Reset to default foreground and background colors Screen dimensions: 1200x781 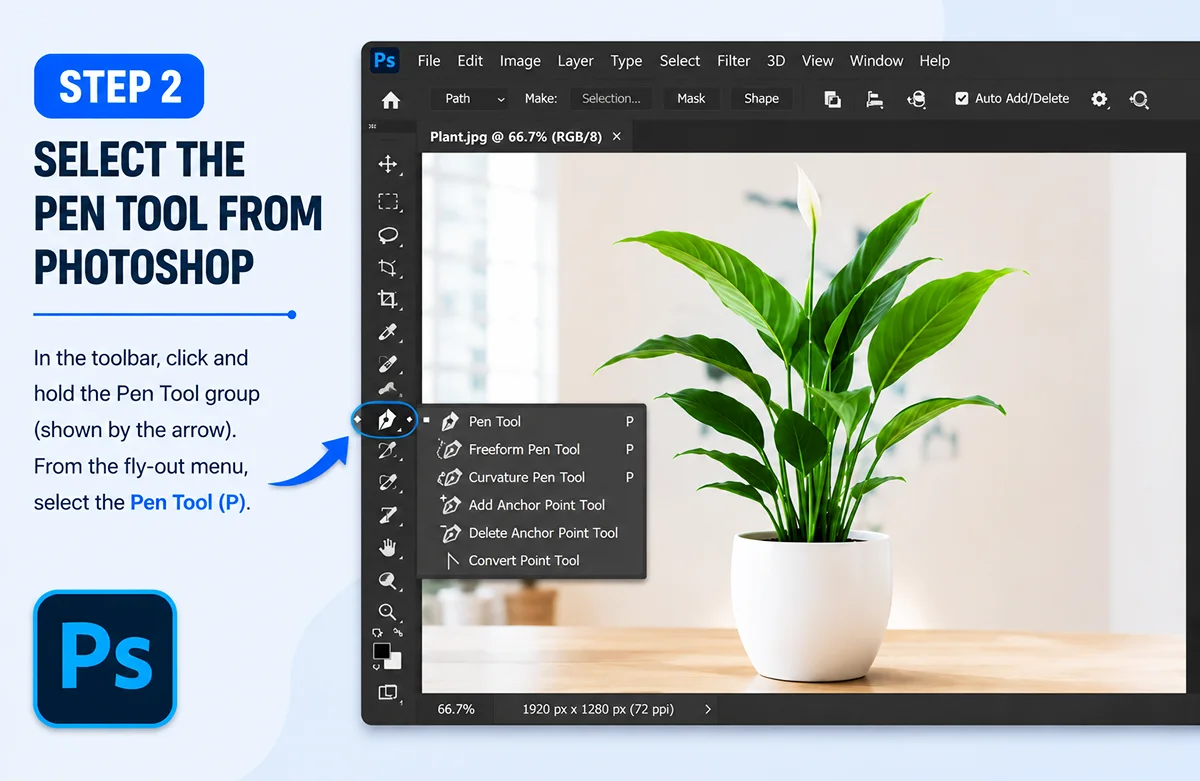pyautogui.click(x=375, y=633)
